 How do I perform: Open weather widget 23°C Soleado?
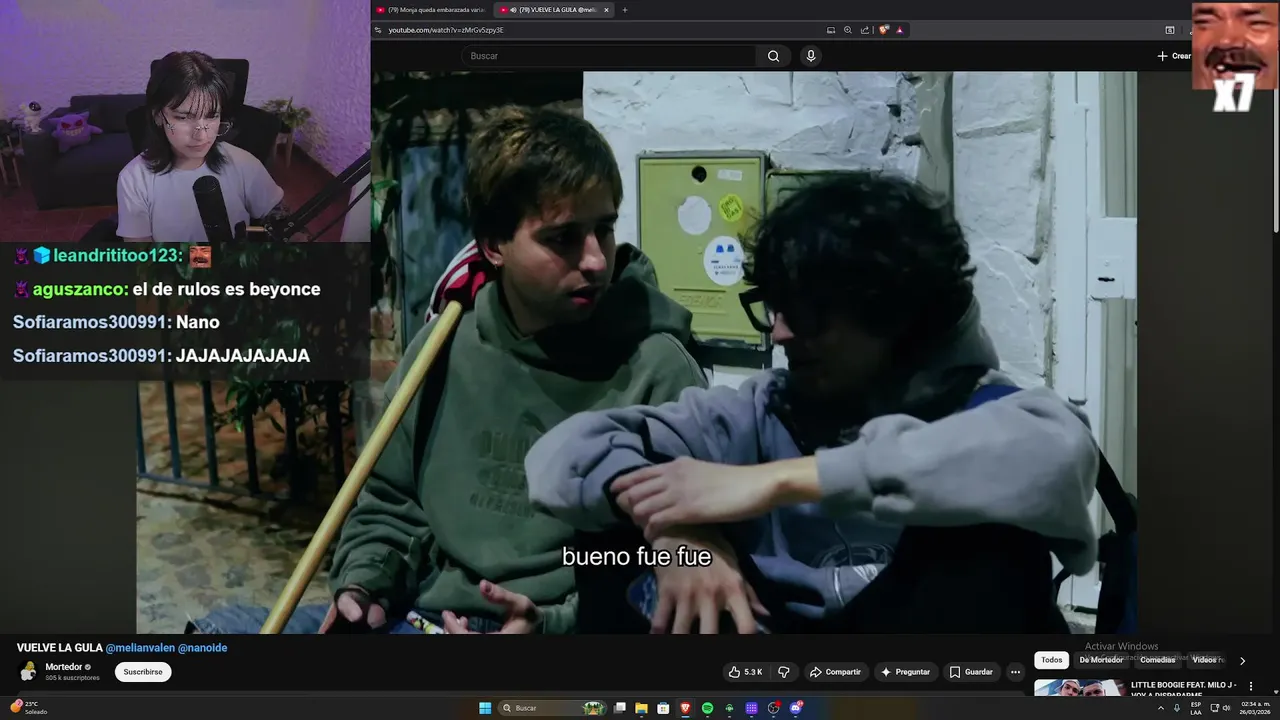(29, 708)
